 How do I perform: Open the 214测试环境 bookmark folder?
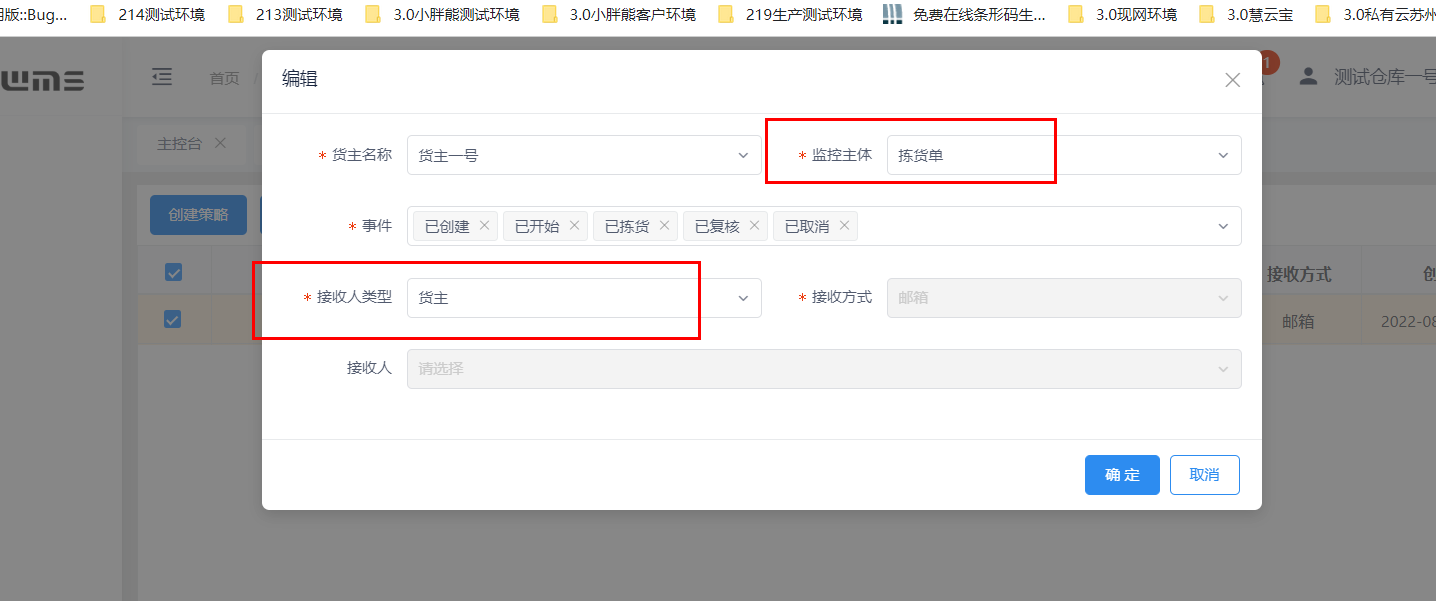click(x=146, y=14)
